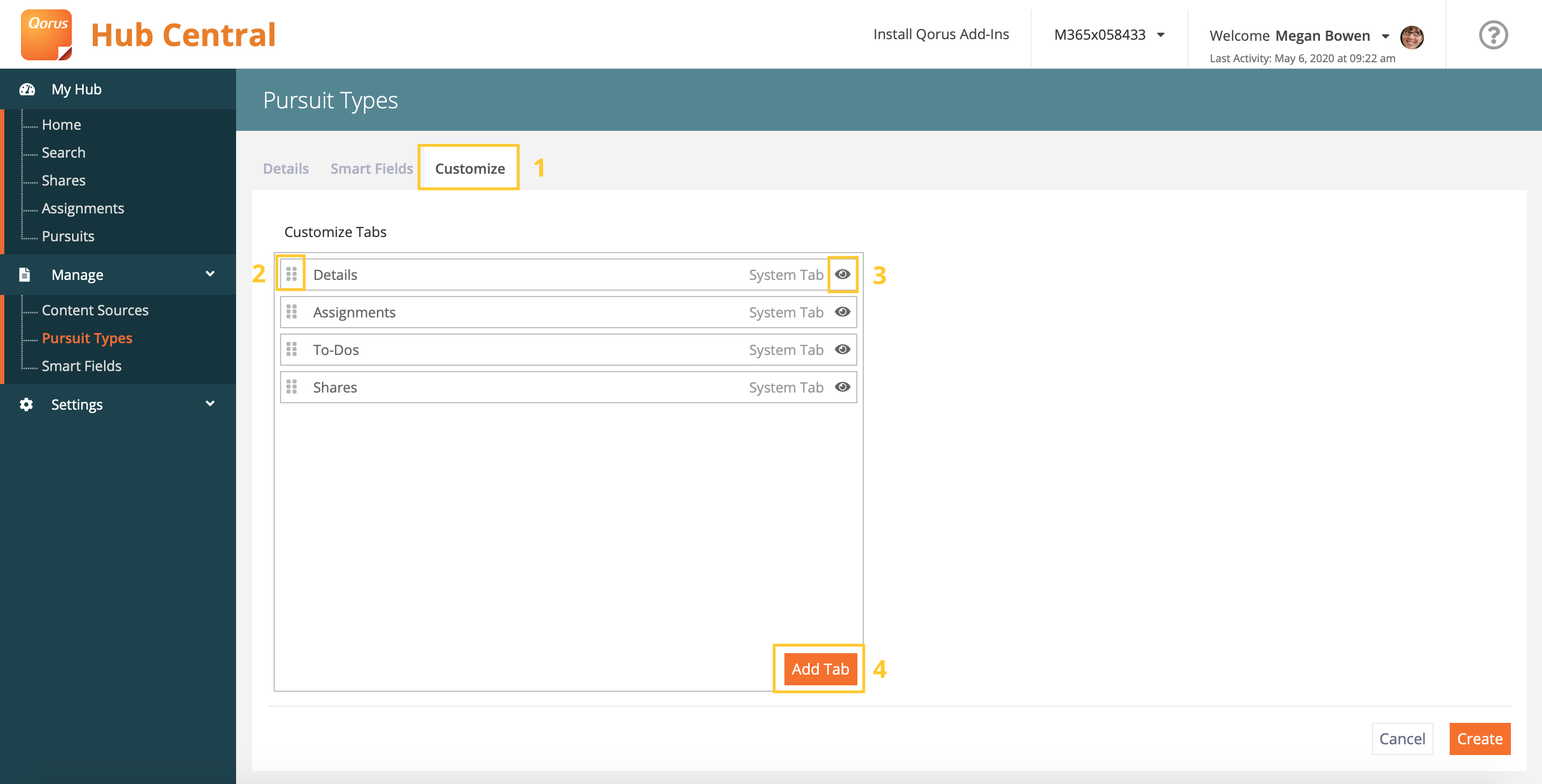Select the Customize tab

pos(470,169)
